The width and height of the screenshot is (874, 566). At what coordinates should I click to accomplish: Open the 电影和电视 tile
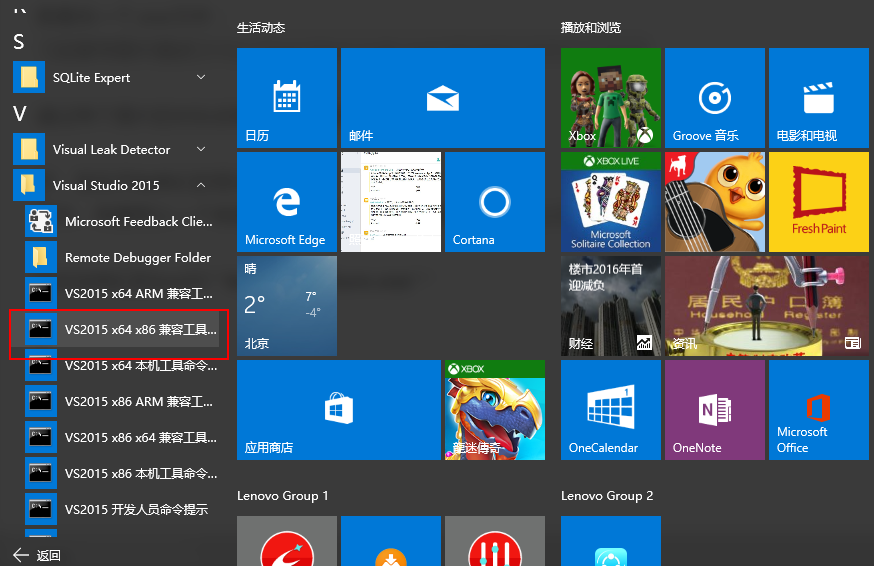coord(819,98)
